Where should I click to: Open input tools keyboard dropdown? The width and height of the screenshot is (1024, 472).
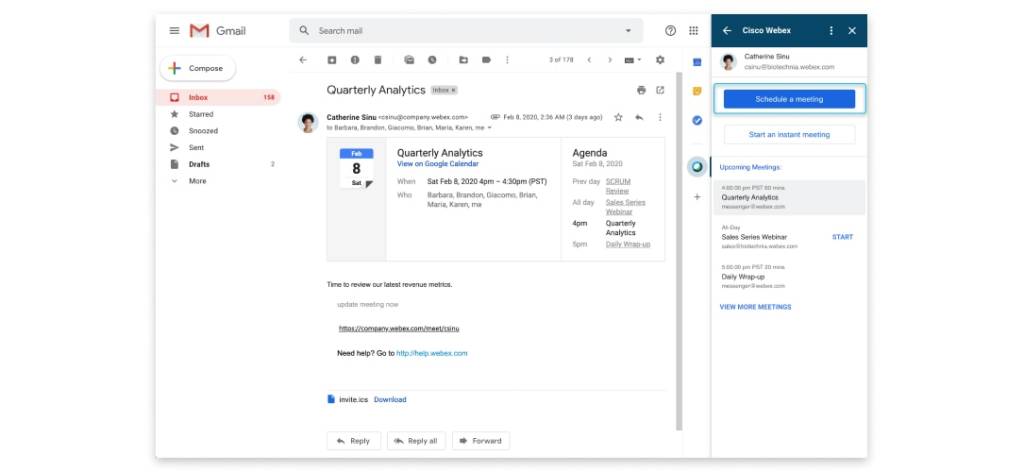click(x=632, y=59)
